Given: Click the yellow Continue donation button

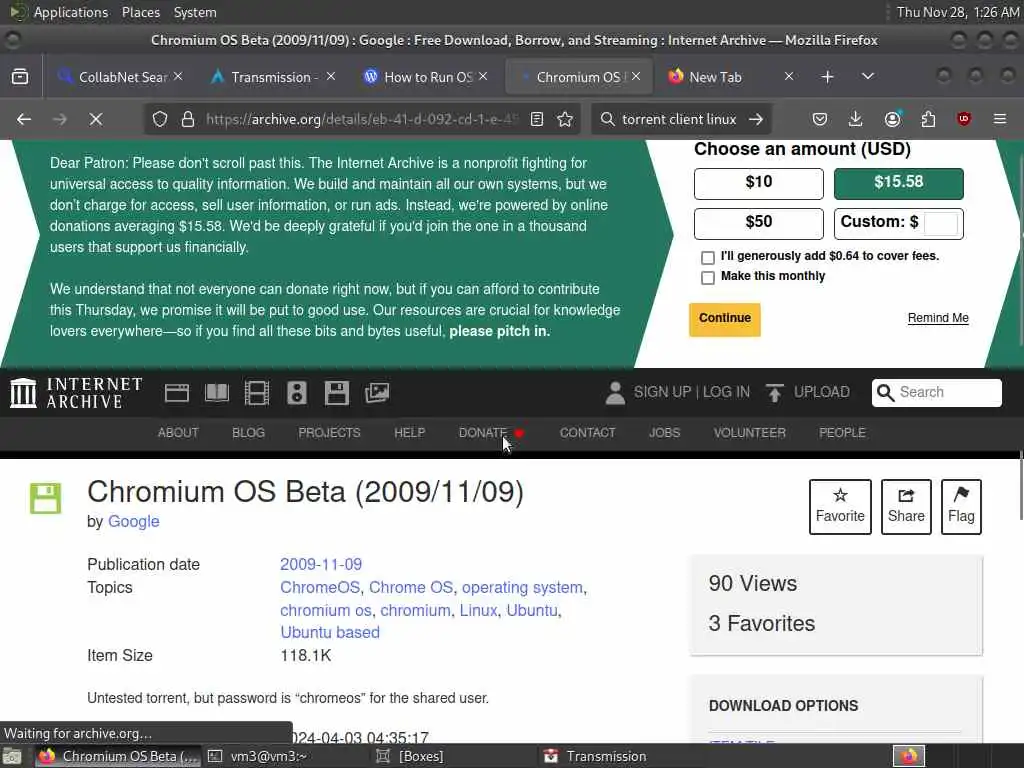Looking at the screenshot, I should [725, 319].
